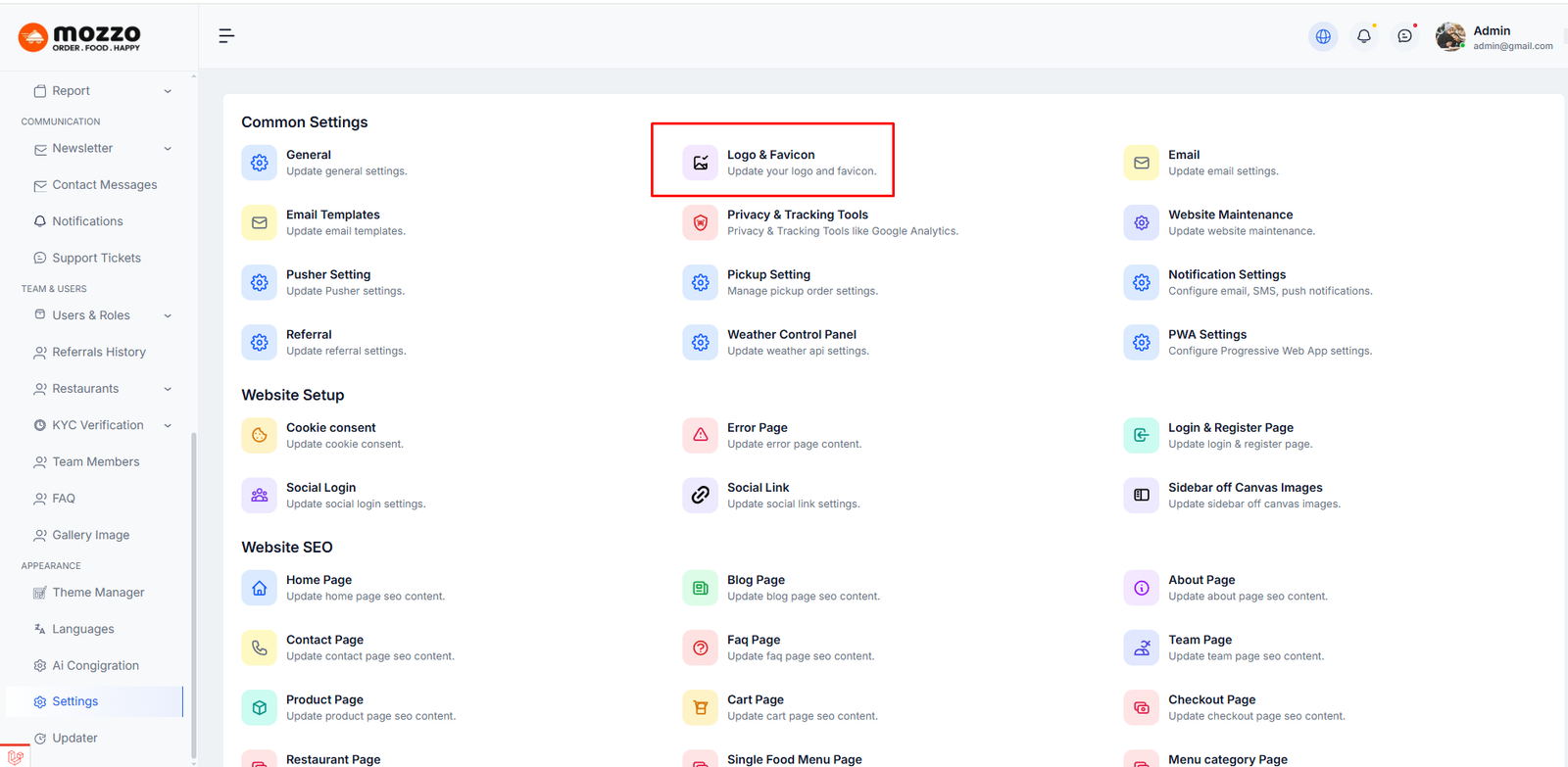
Task: Expand the Users & Roles chevron
Action: tap(168, 315)
